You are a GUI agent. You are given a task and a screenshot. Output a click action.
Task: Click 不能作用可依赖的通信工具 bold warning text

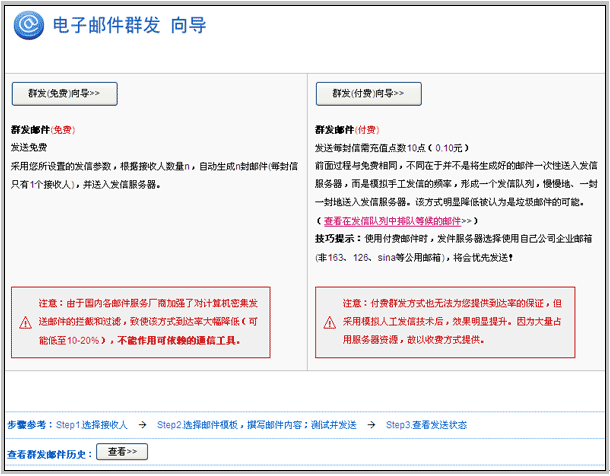pyautogui.click(x=178, y=341)
